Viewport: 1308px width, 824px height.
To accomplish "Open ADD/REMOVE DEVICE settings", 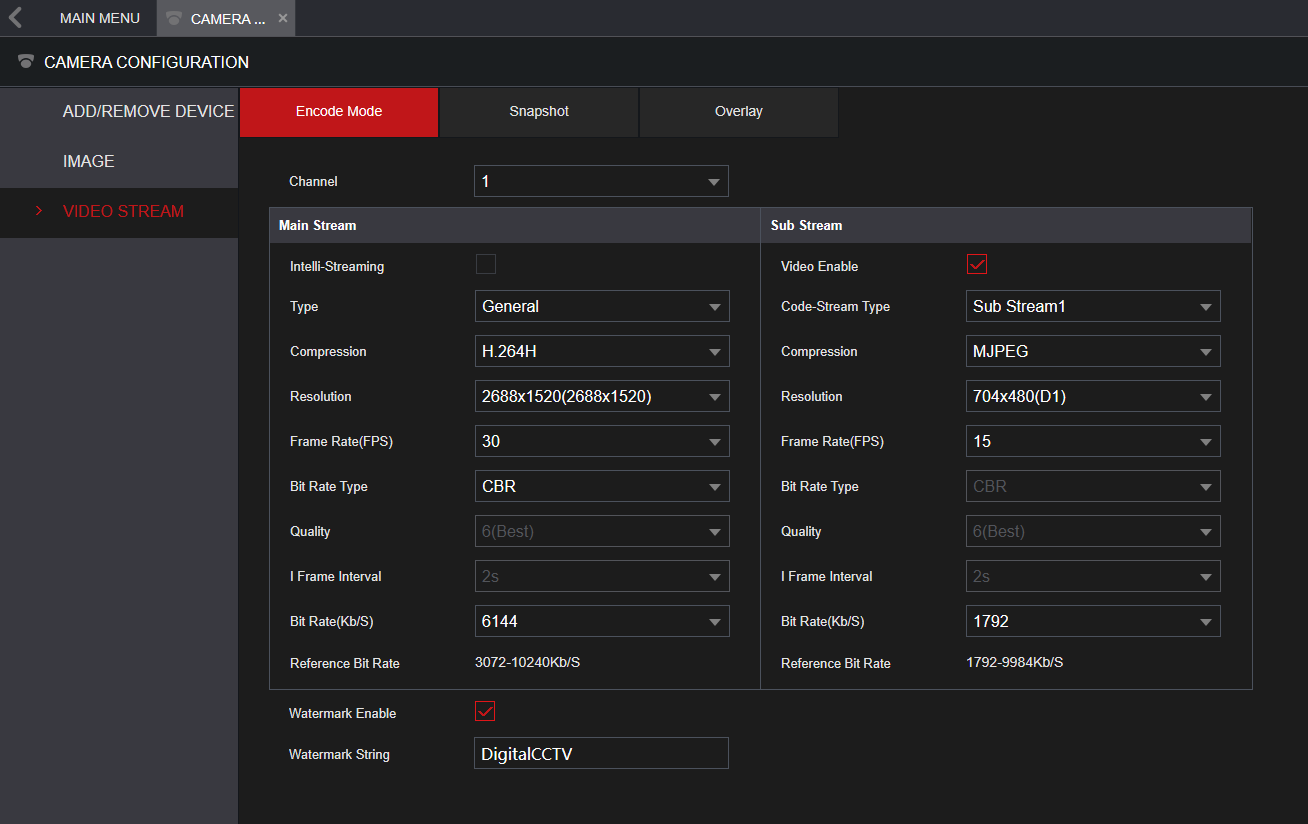I will point(148,111).
